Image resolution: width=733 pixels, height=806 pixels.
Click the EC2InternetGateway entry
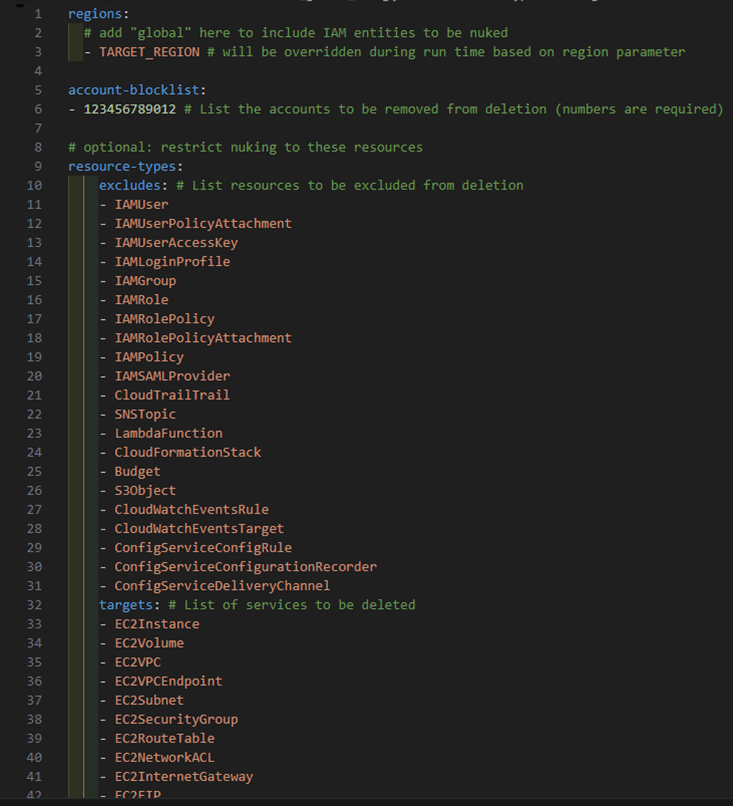point(183,777)
